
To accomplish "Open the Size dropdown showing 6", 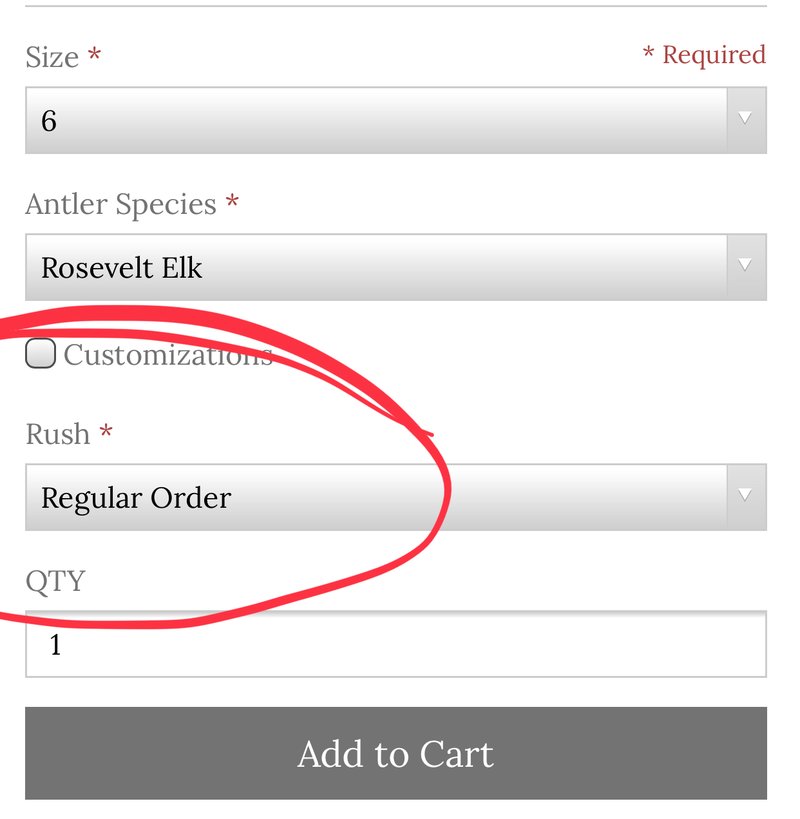I will (x=396, y=121).
